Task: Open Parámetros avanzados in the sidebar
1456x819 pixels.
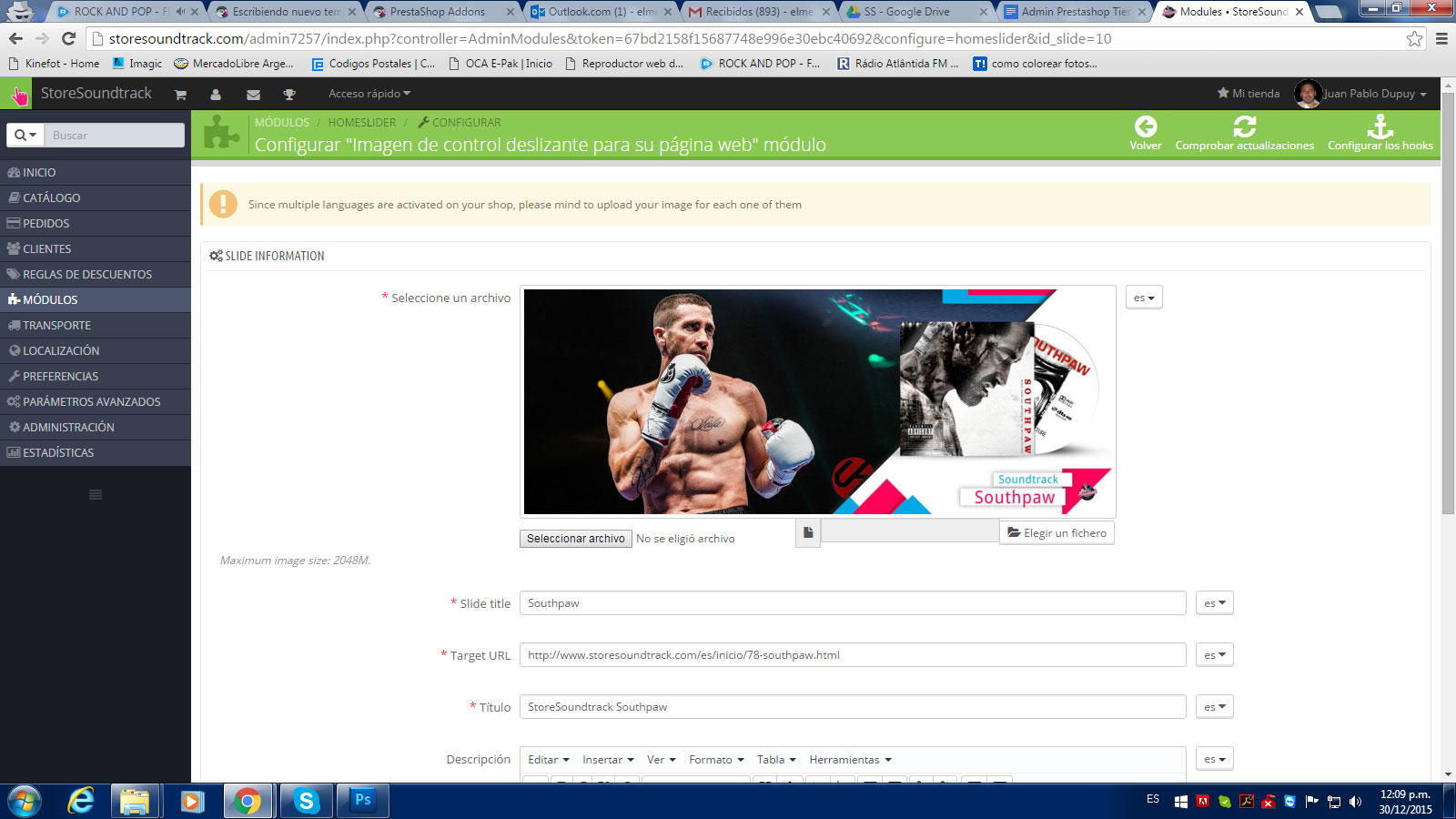Action: coord(96,401)
